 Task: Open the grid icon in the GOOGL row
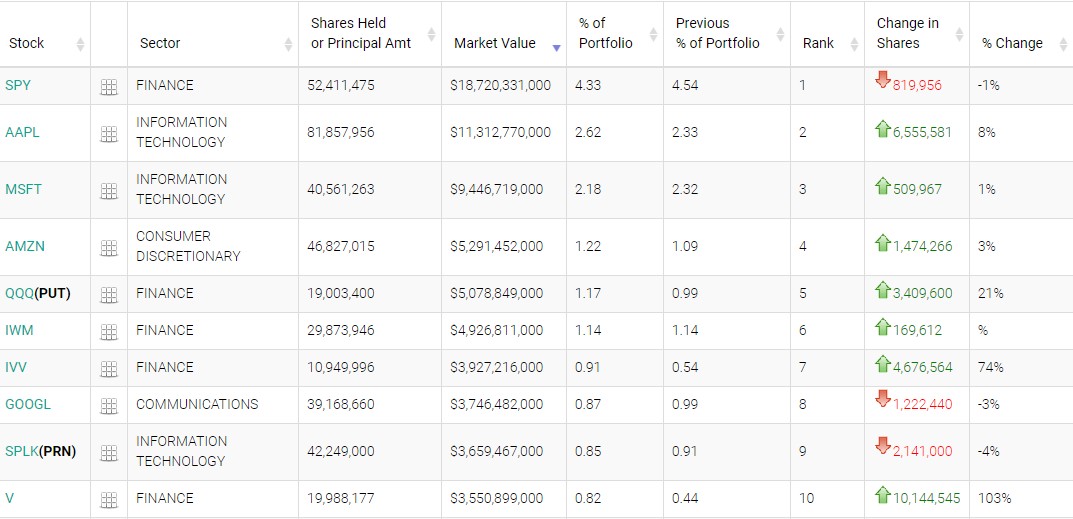pos(109,406)
